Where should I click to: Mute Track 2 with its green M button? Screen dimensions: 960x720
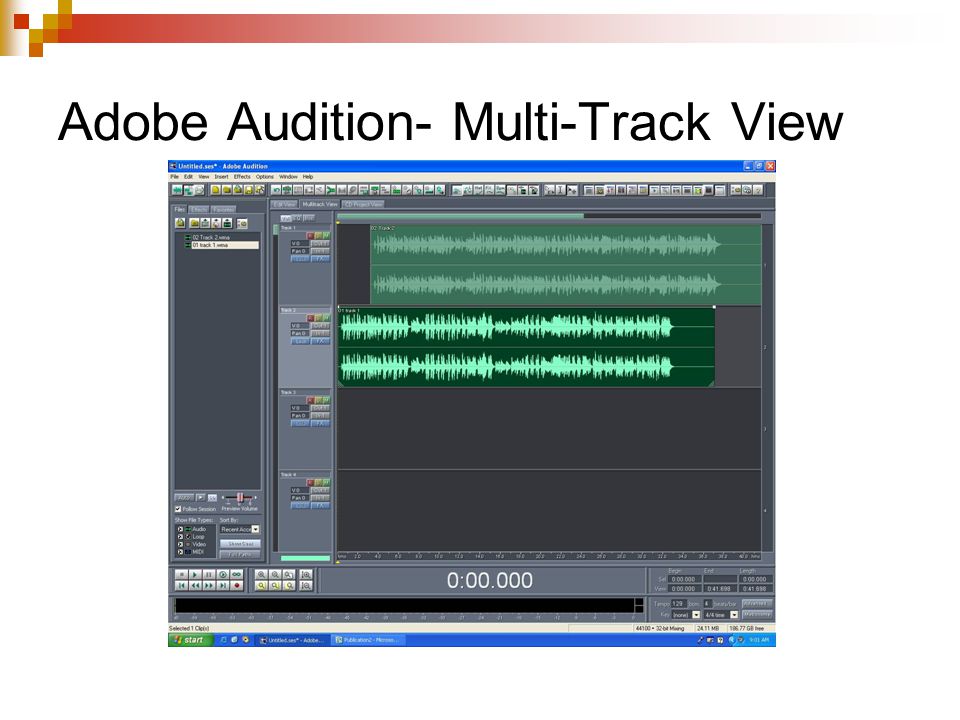[x=326, y=318]
